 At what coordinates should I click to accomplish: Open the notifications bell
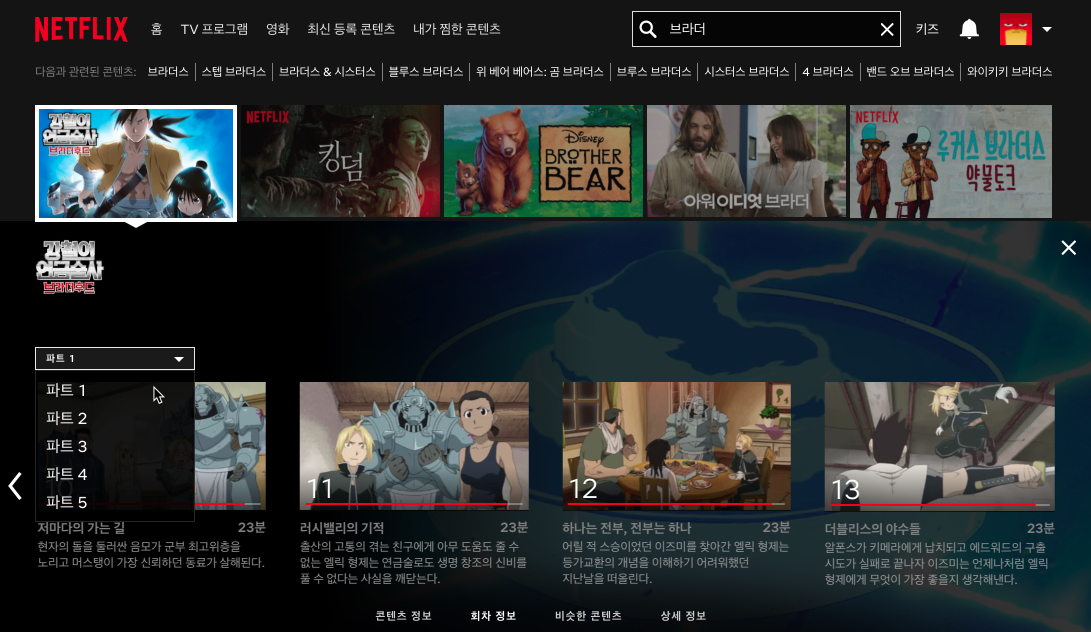tap(969, 29)
